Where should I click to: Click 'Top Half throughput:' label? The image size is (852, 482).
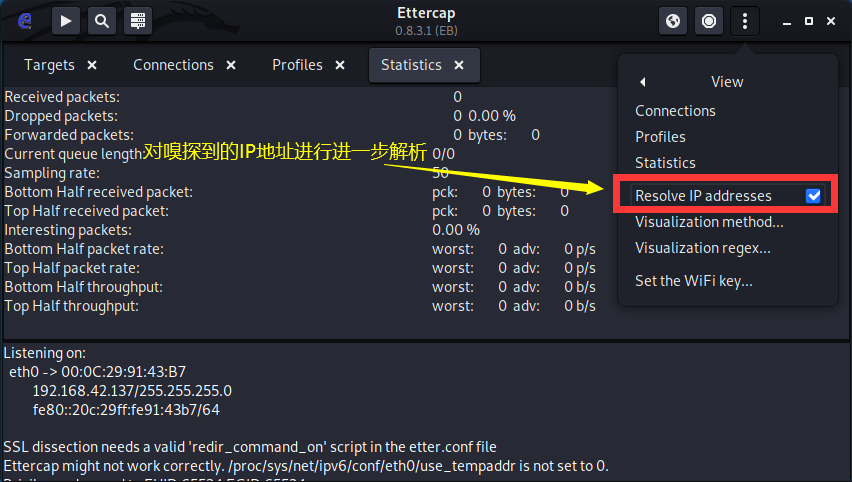tap(72, 306)
